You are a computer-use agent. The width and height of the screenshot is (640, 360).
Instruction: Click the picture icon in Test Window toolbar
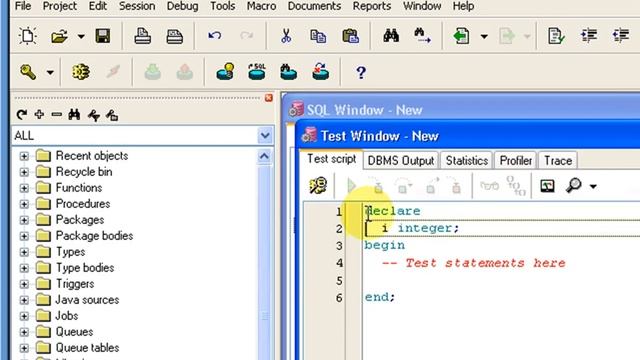(x=547, y=186)
